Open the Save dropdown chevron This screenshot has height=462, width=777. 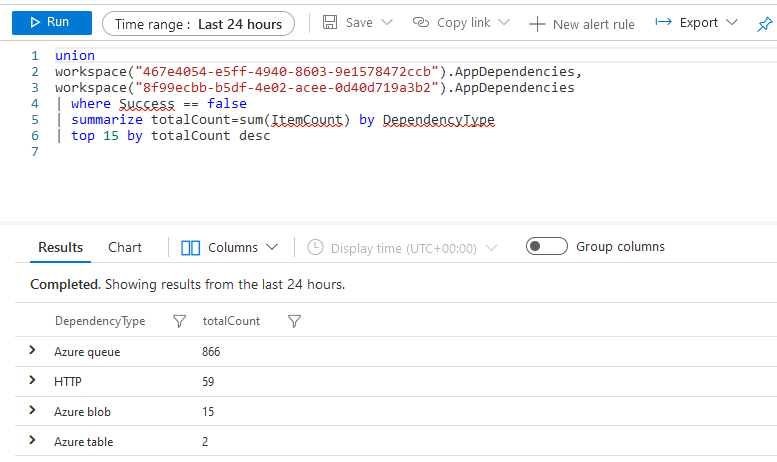point(387,22)
